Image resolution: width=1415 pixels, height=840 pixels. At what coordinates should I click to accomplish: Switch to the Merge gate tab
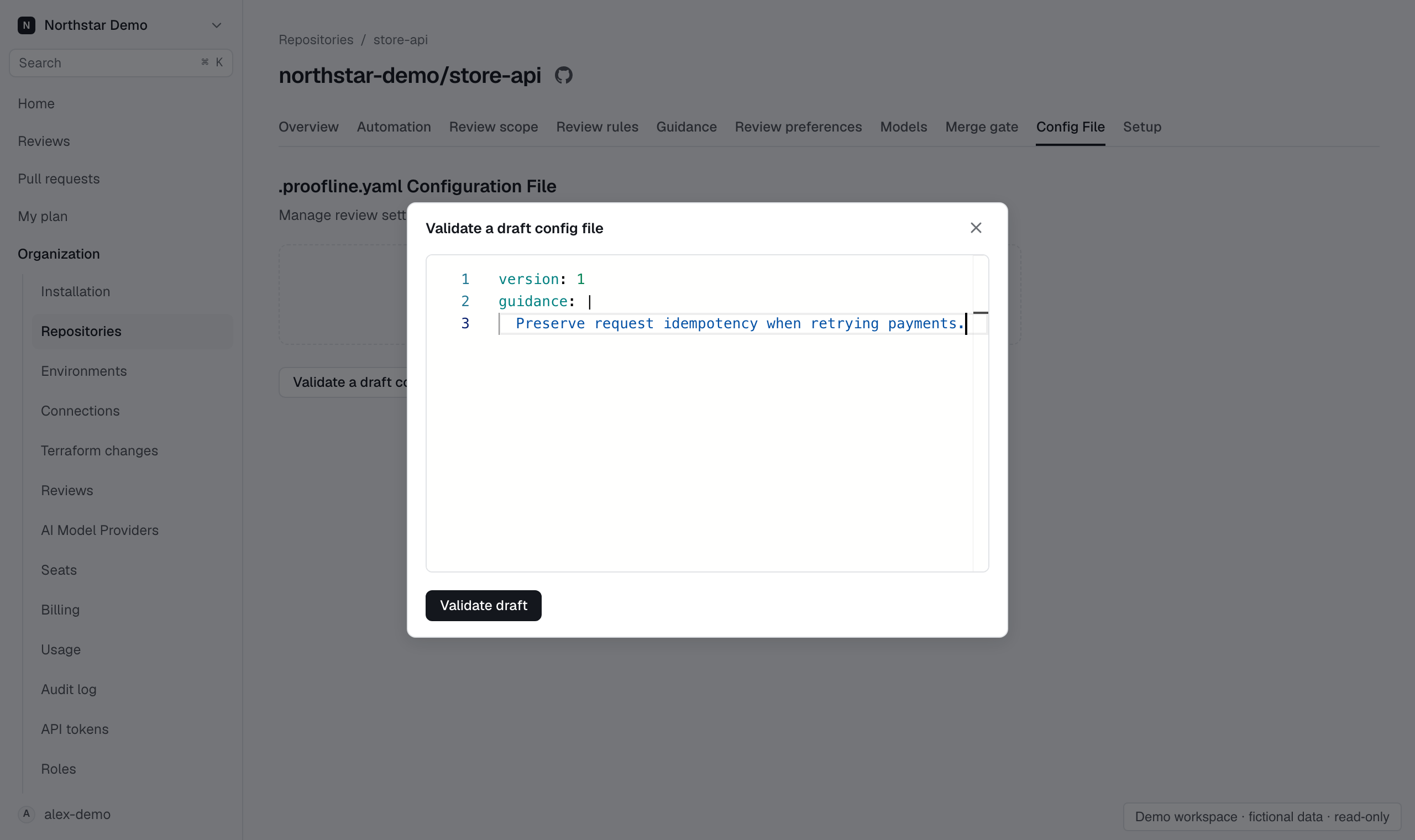pos(982,127)
